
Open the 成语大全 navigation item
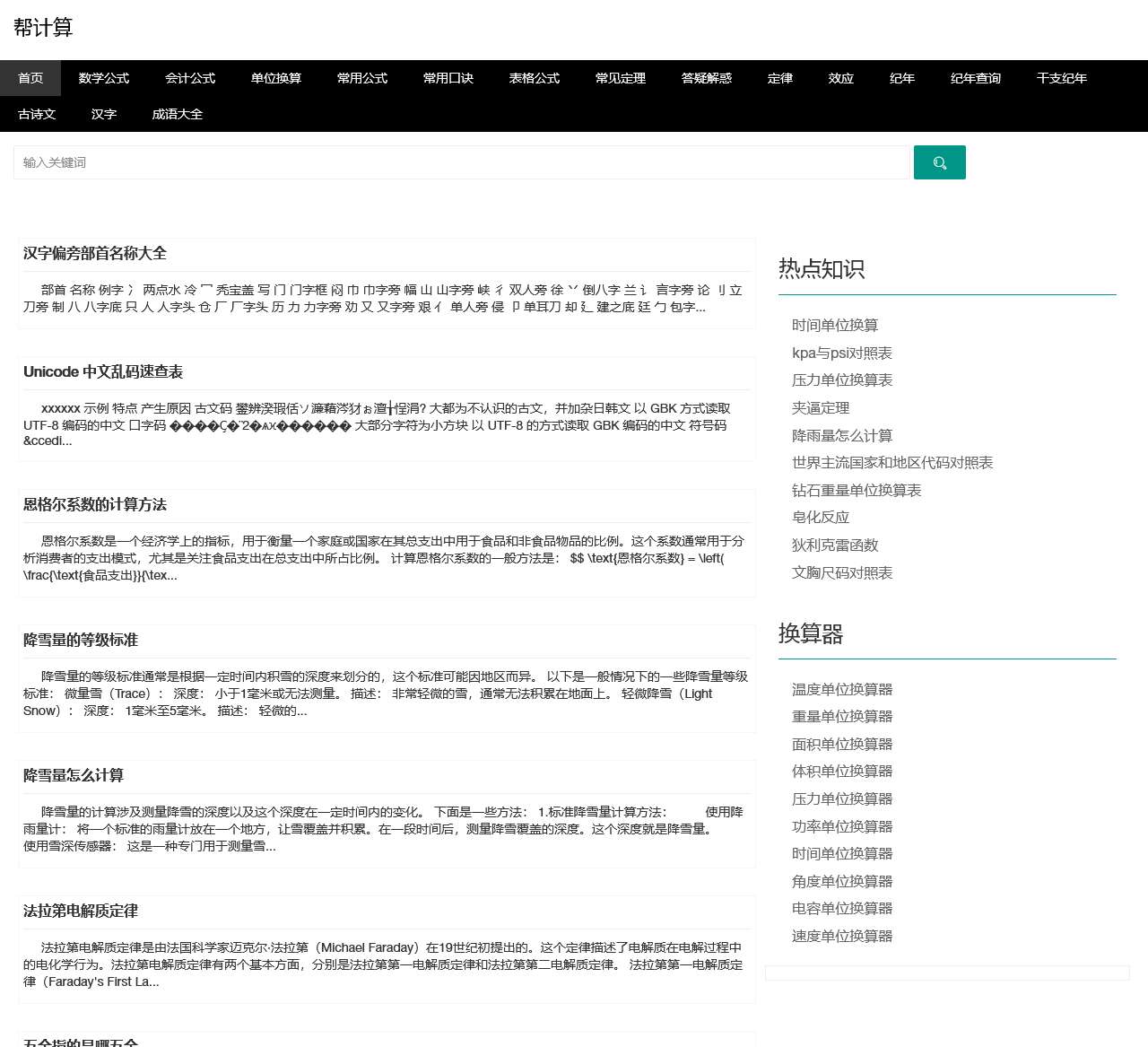click(x=177, y=114)
